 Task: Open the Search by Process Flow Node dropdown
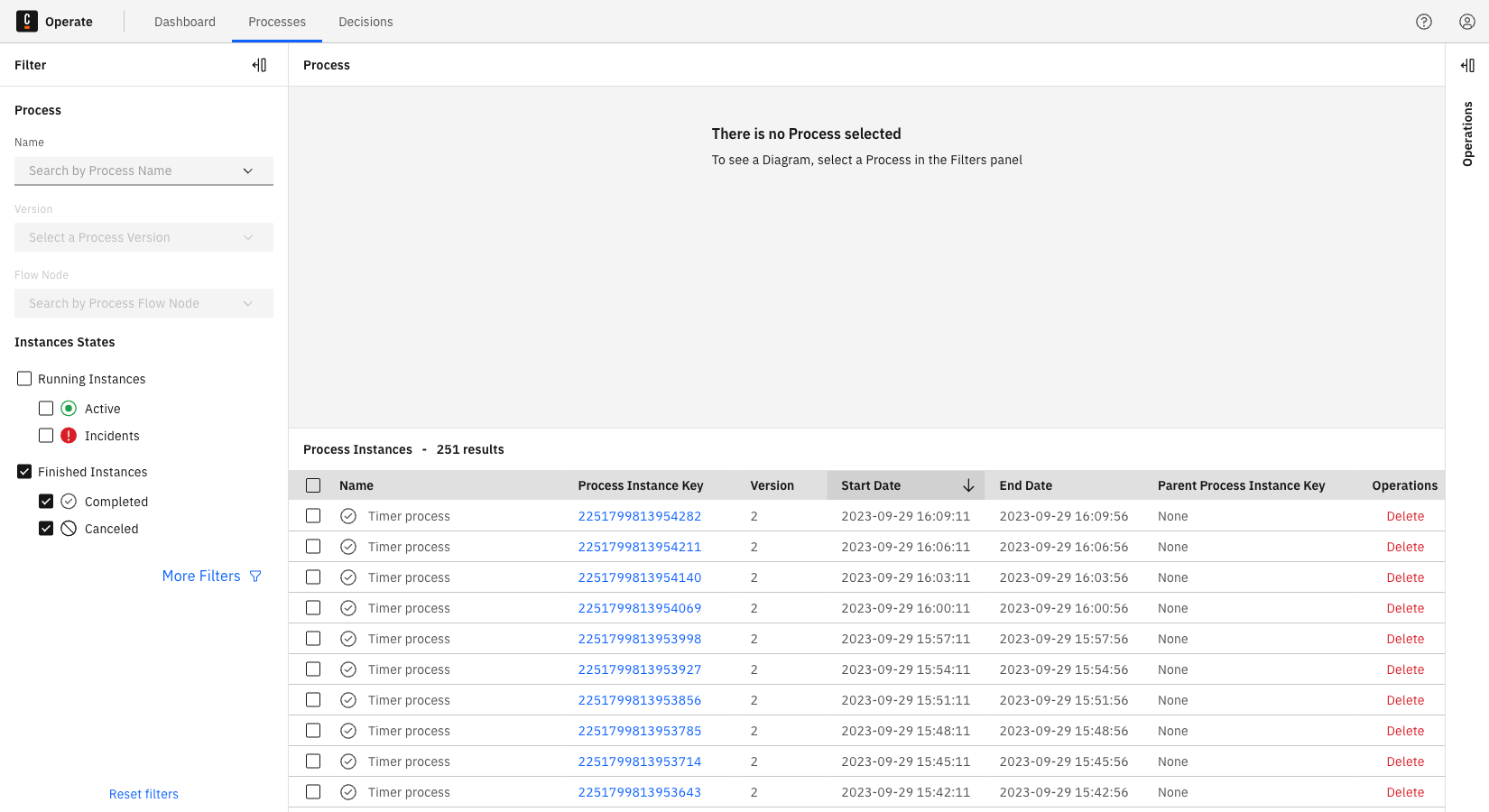pos(143,303)
